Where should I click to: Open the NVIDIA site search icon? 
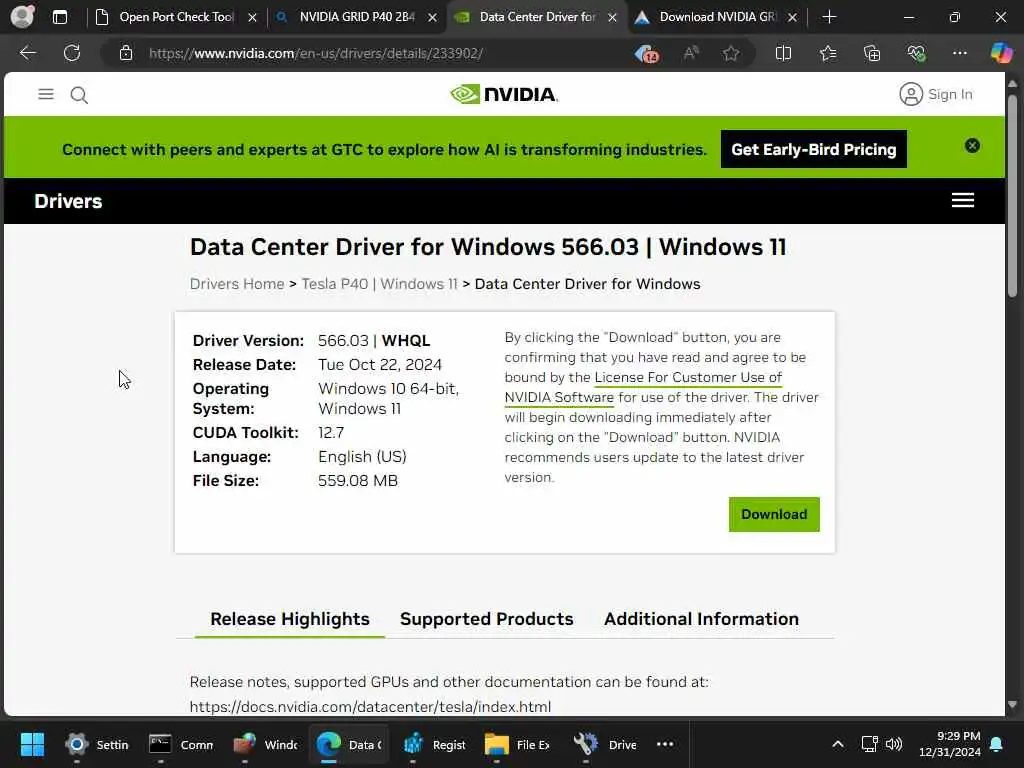79,95
